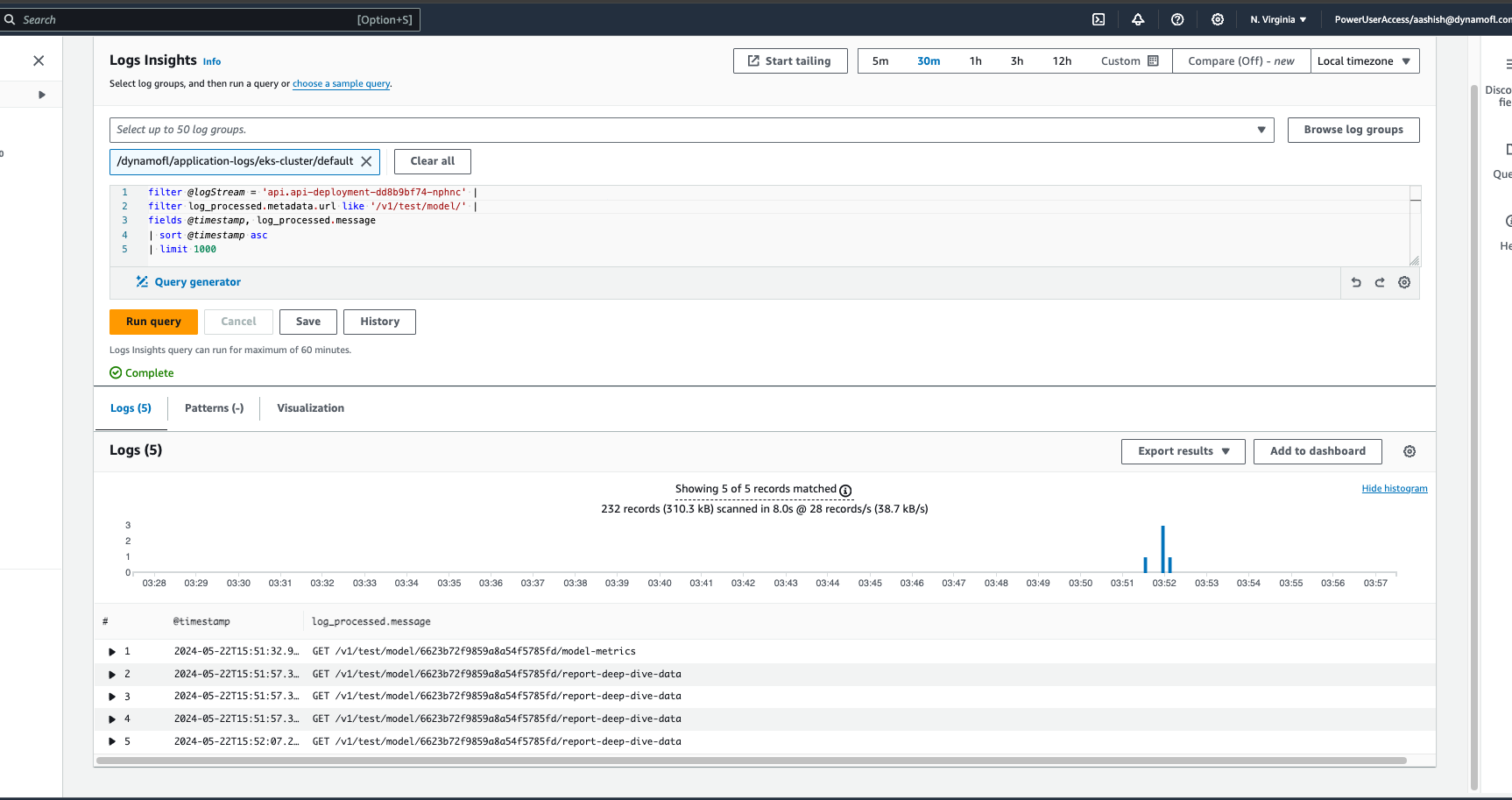Expand log record row 4
Screen dimensions: 1512x800
(112, 719)
